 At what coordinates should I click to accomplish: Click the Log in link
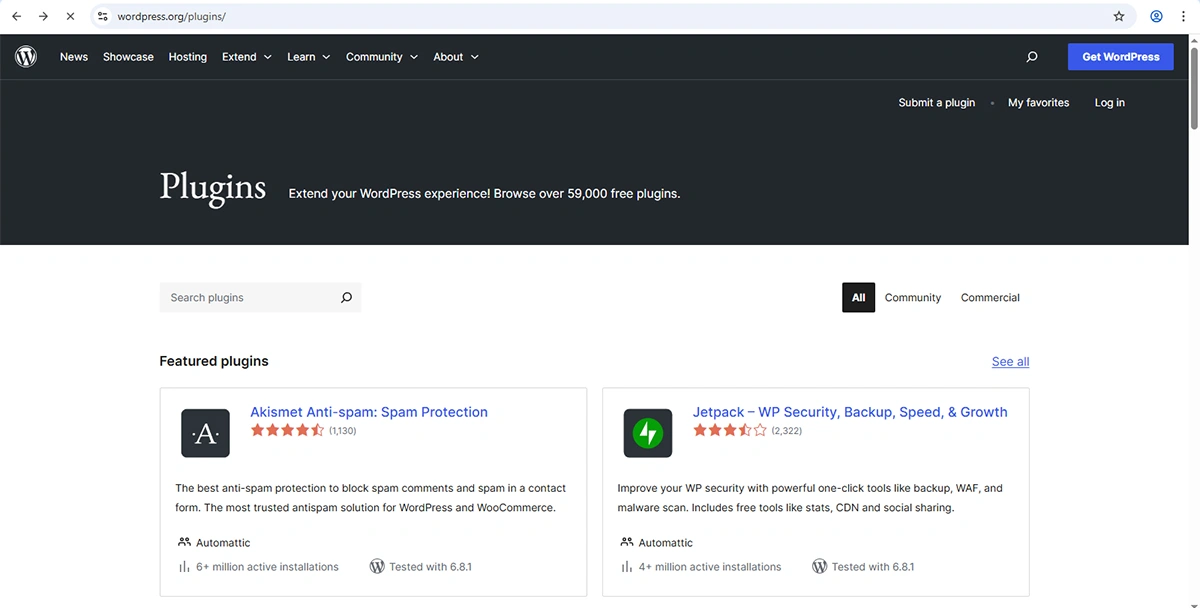(x=1110, y=103)
